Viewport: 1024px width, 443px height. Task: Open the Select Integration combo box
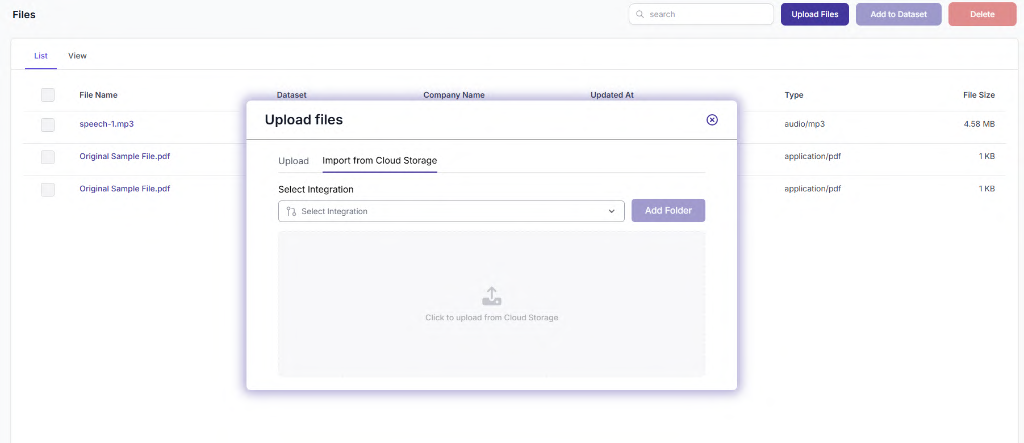(x=451, y=211)
